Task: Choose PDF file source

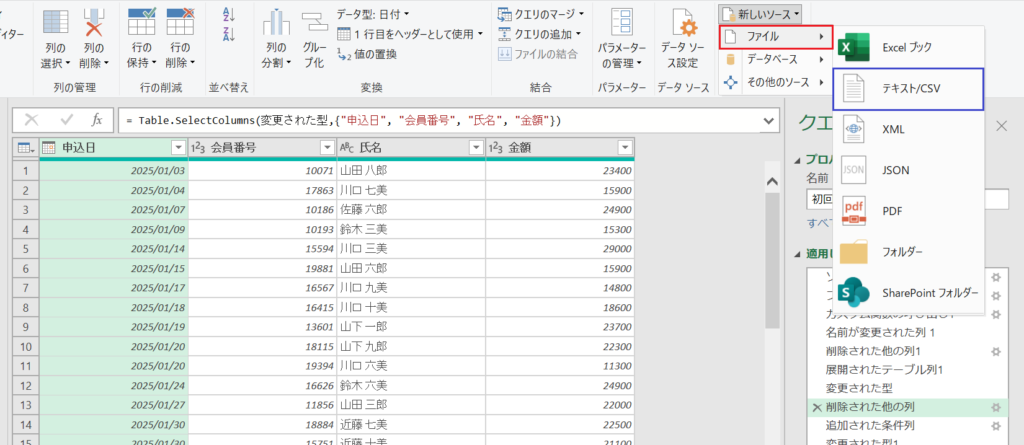Action: point(908,211)
